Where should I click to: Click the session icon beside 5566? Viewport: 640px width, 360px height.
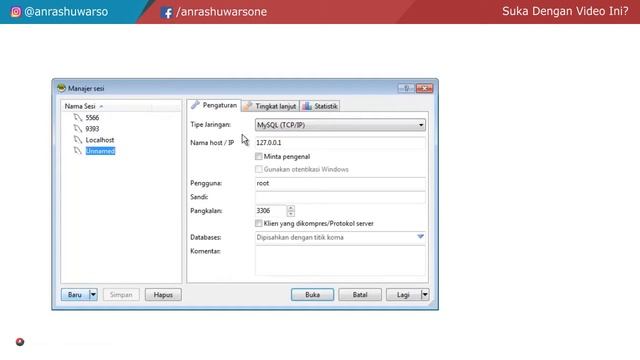(78, 118)
